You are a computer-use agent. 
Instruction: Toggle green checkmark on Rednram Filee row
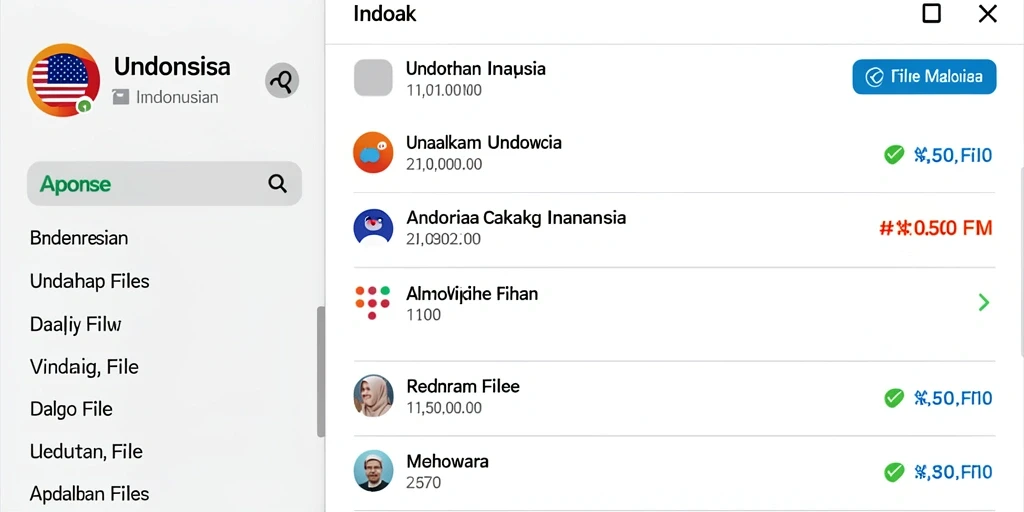(893, 398)
